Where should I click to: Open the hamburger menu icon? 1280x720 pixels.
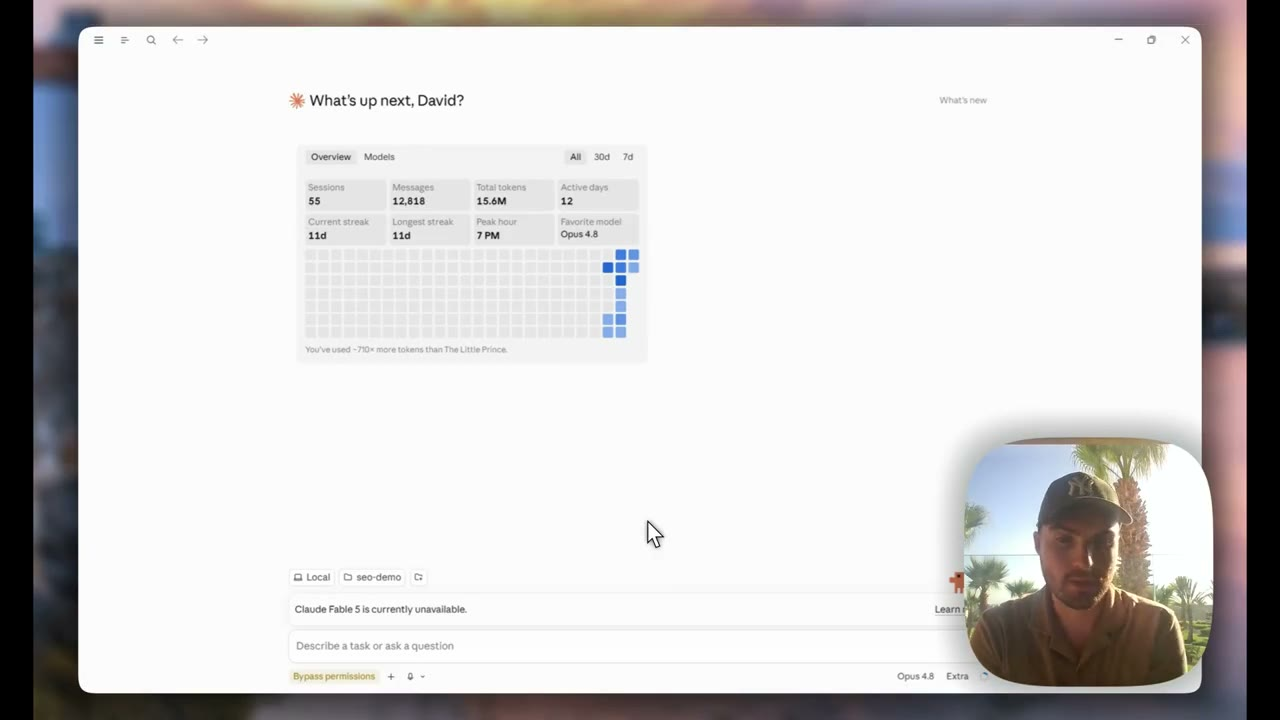click(x=98, y=40)
